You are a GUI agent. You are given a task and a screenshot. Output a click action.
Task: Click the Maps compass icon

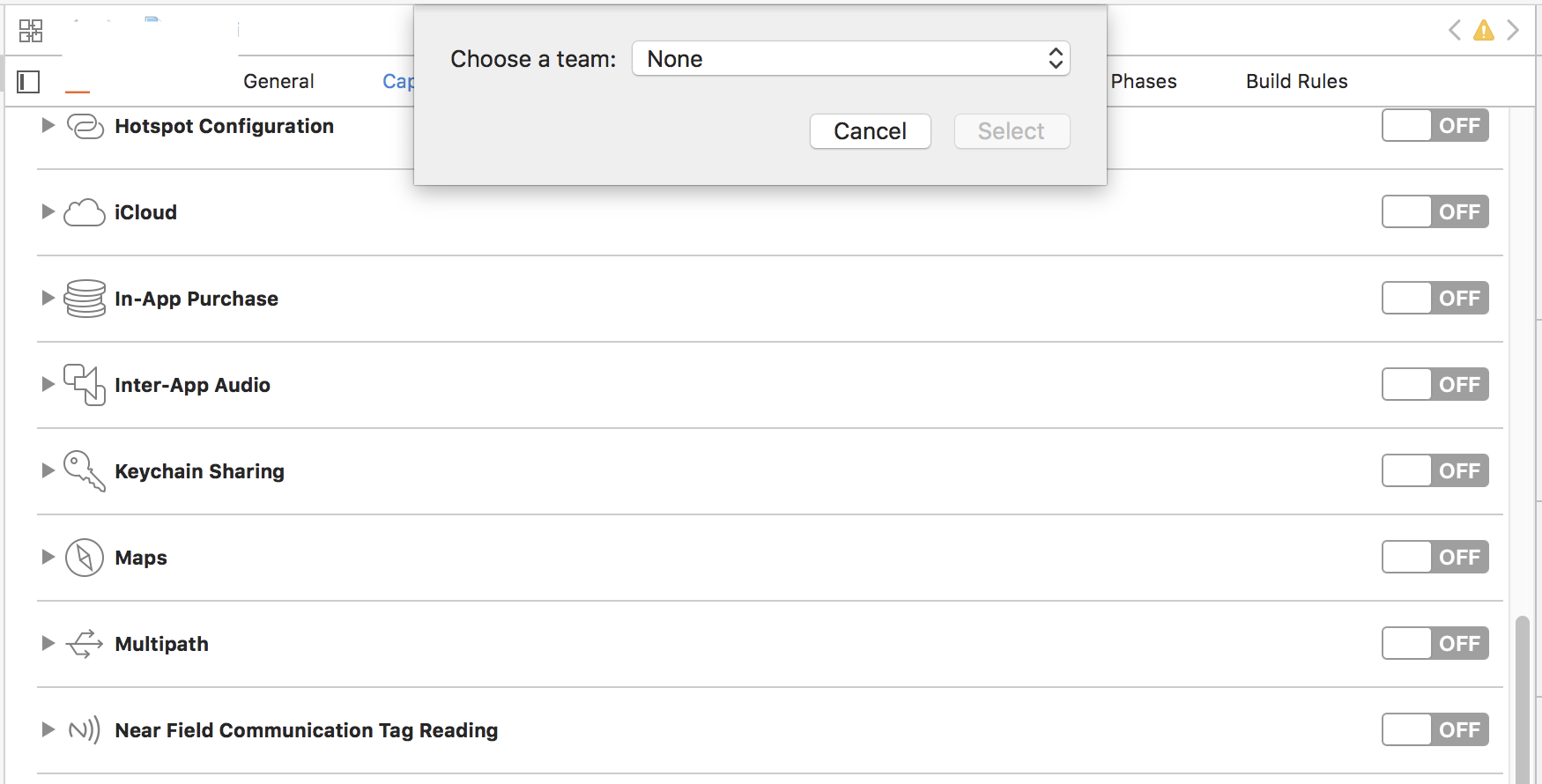click(x=85, y=558)
